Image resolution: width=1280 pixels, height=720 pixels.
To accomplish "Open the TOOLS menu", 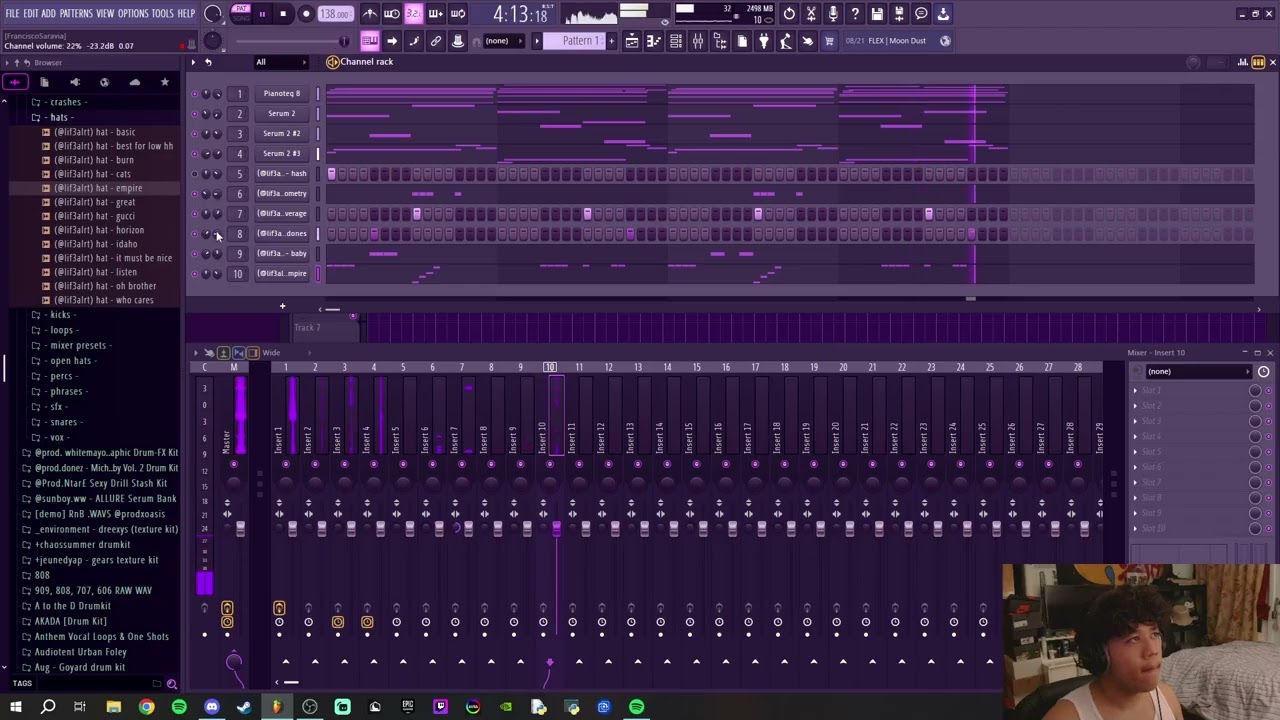I will coord(163,14).
